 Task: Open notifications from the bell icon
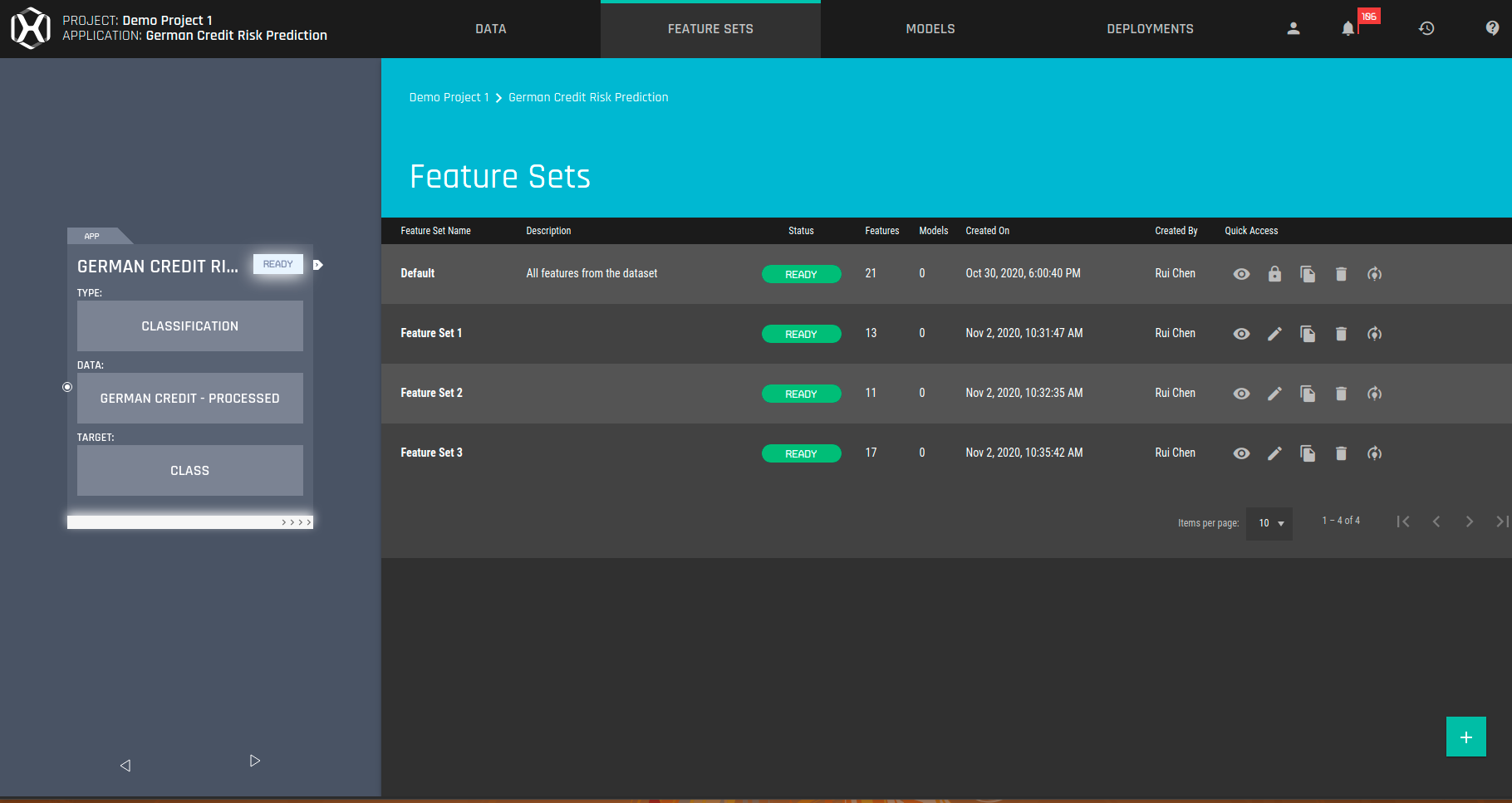1347,27
